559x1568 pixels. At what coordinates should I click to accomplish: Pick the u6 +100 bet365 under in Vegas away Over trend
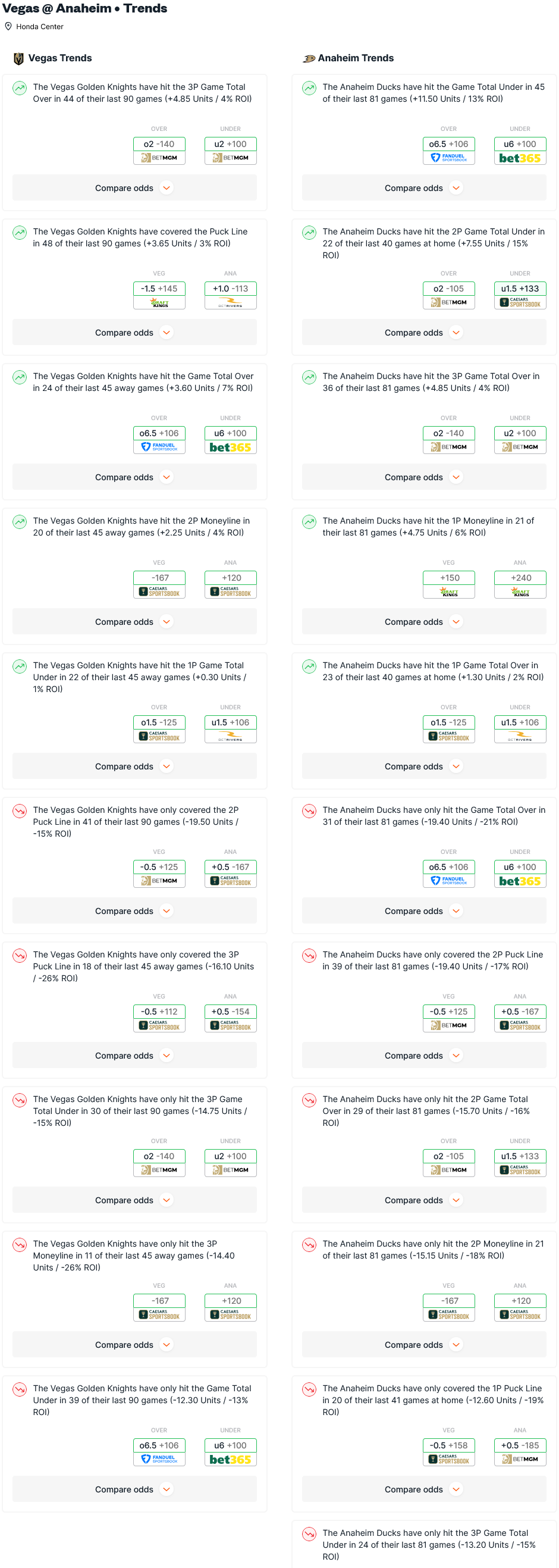click(x=231, y=440)
